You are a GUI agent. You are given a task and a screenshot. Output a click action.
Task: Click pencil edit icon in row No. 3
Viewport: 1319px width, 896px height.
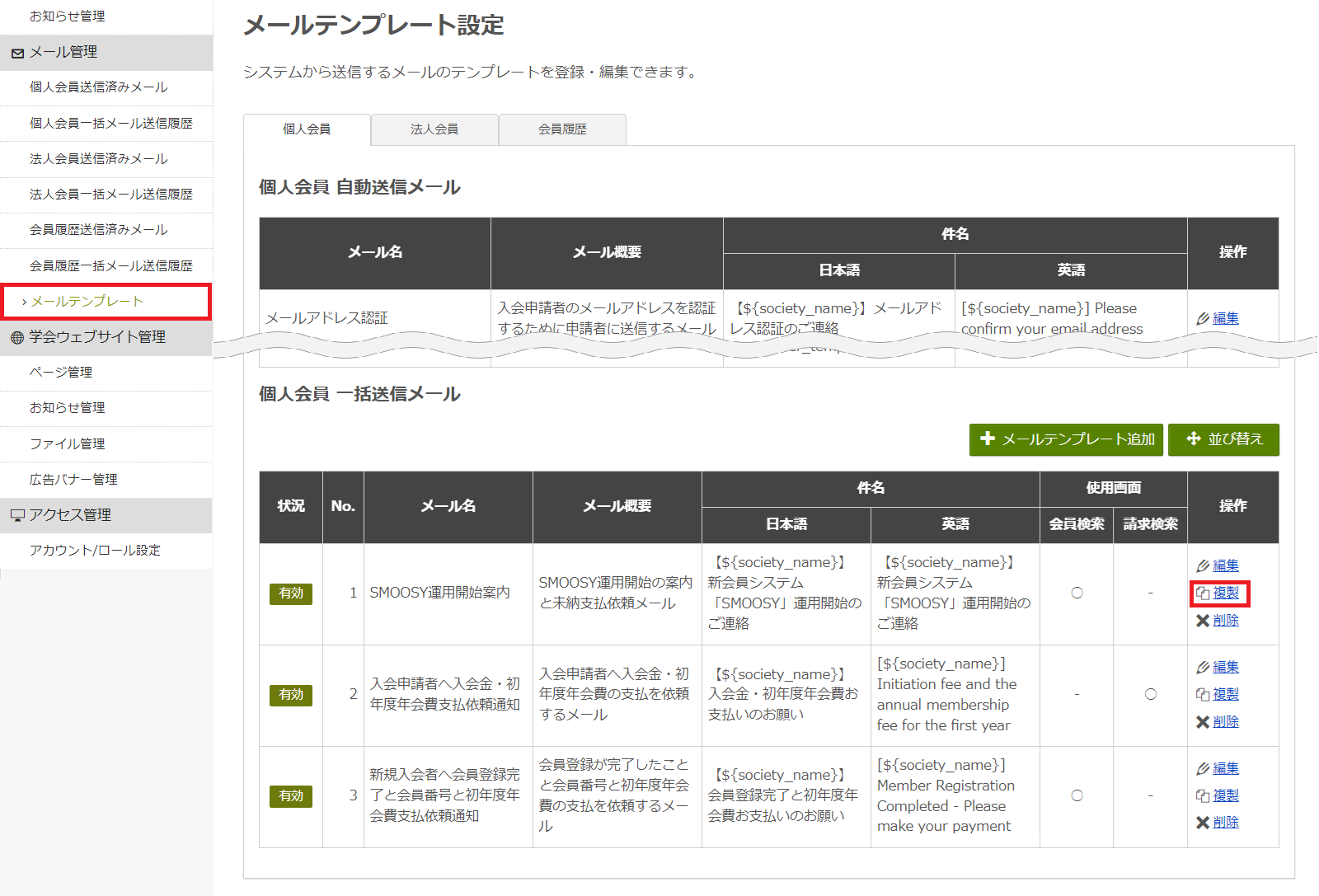(x=1203, y=768)
